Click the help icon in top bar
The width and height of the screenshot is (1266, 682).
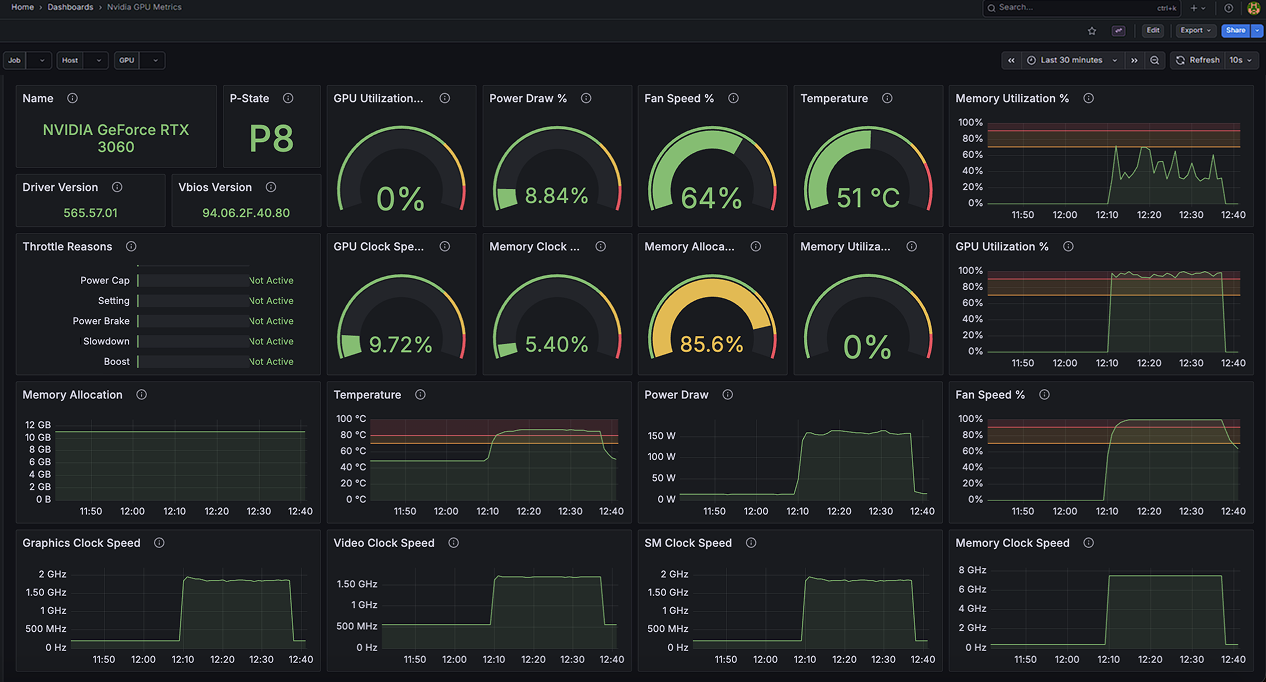click(1229, 7)
